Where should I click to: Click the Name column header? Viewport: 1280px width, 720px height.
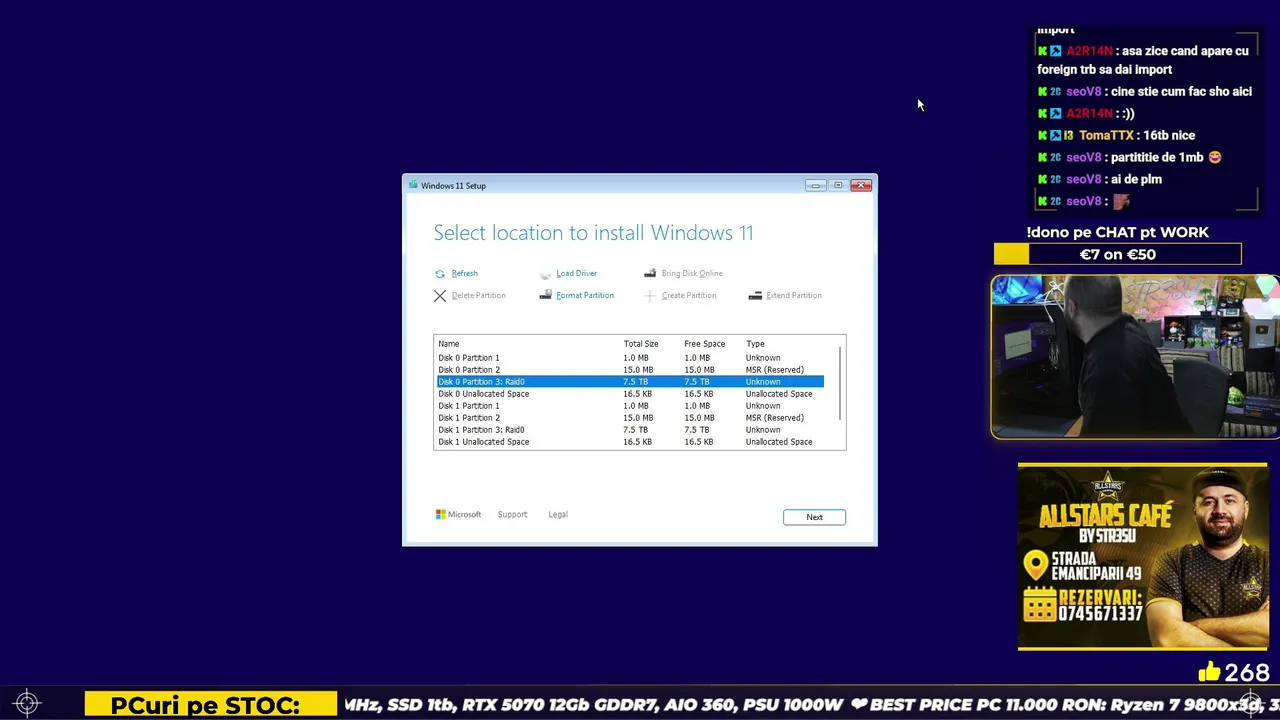448,344
